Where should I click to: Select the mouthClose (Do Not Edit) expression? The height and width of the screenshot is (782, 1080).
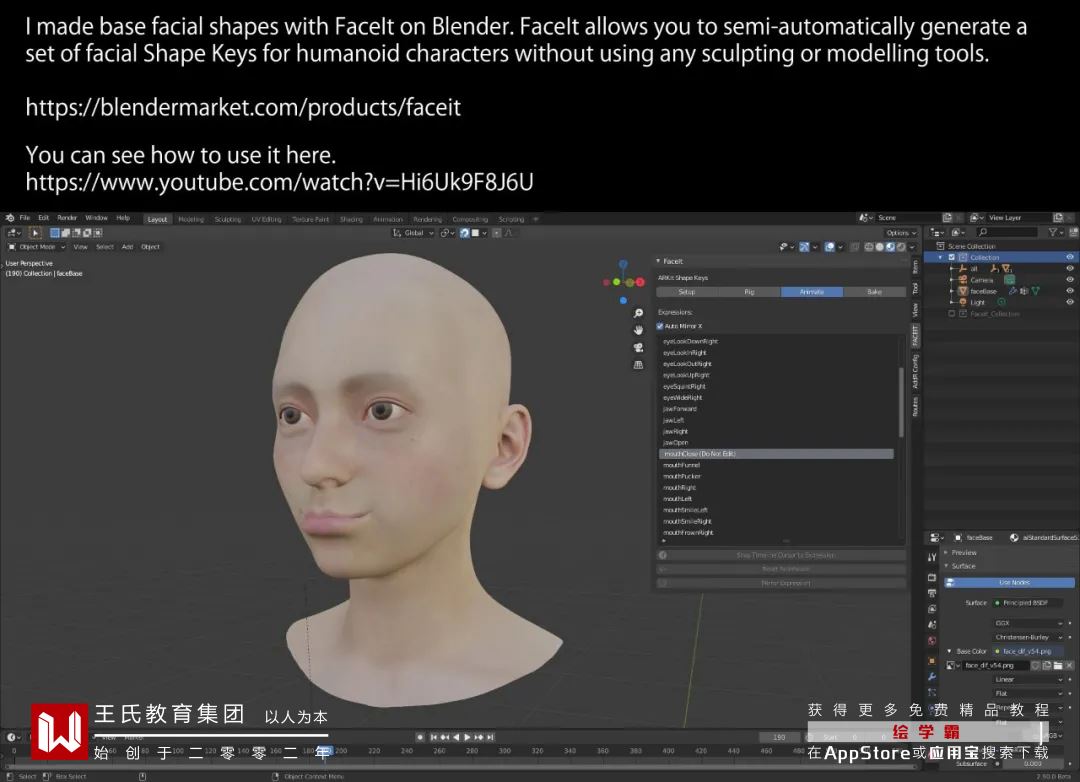pos(776,454)
